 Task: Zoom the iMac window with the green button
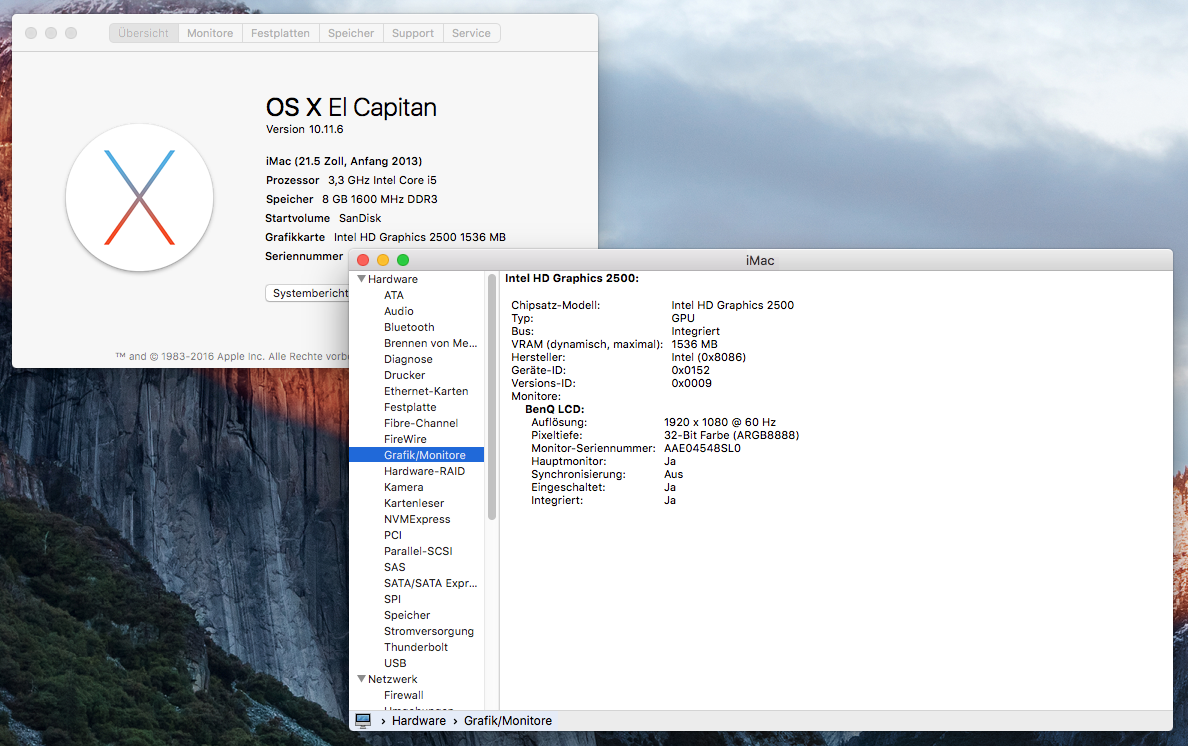403,260
